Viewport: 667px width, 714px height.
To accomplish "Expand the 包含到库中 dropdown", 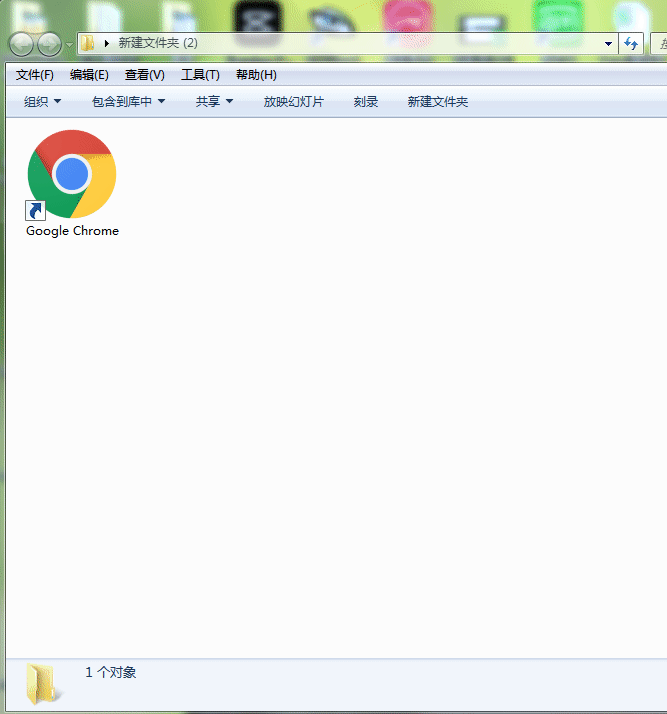I will 128,102.
